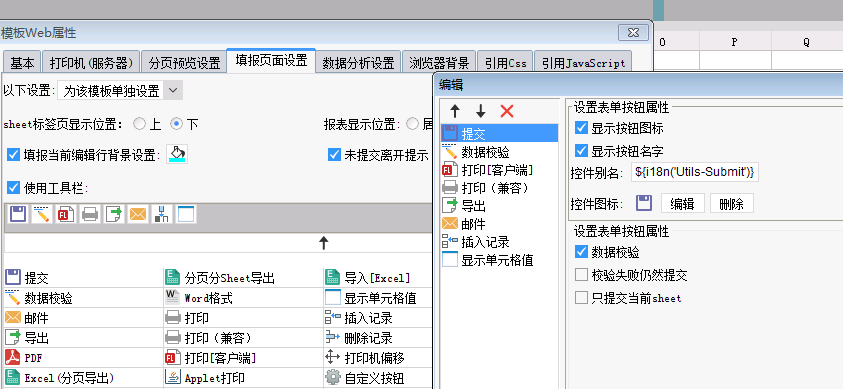
Task: Open the 为该模板单独设置 dropdown
Action: tap(120, 91)
